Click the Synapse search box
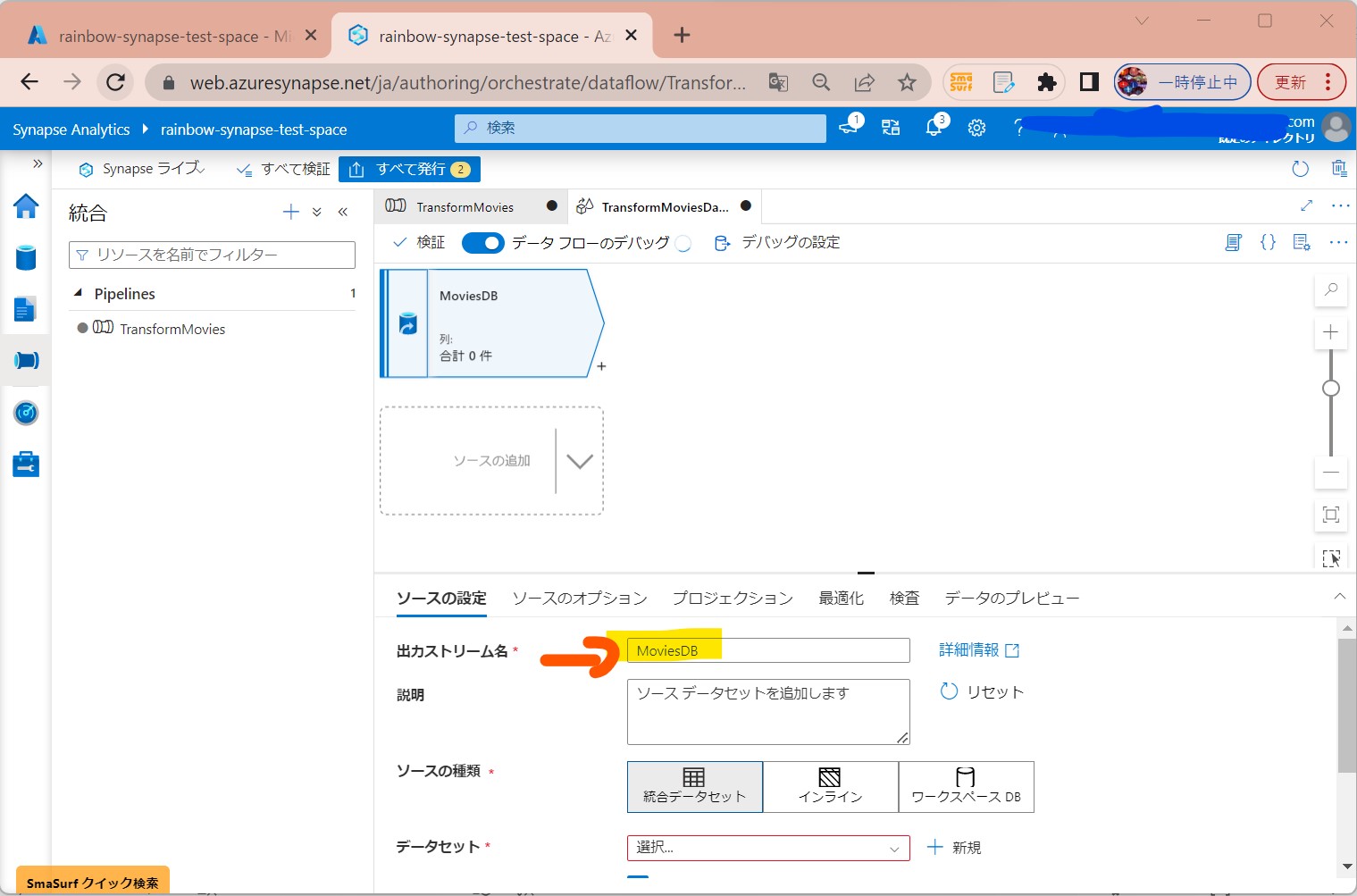 [641, 128]
